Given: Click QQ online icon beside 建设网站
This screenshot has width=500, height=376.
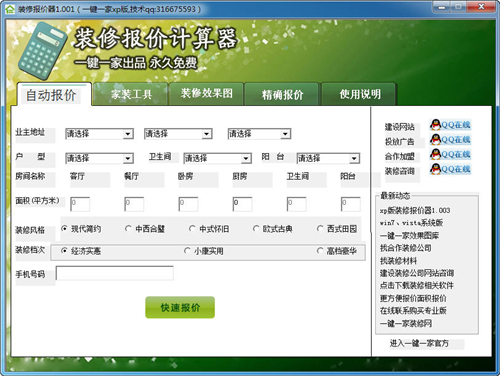Looking at the screenshot, I should click(450, 125).
